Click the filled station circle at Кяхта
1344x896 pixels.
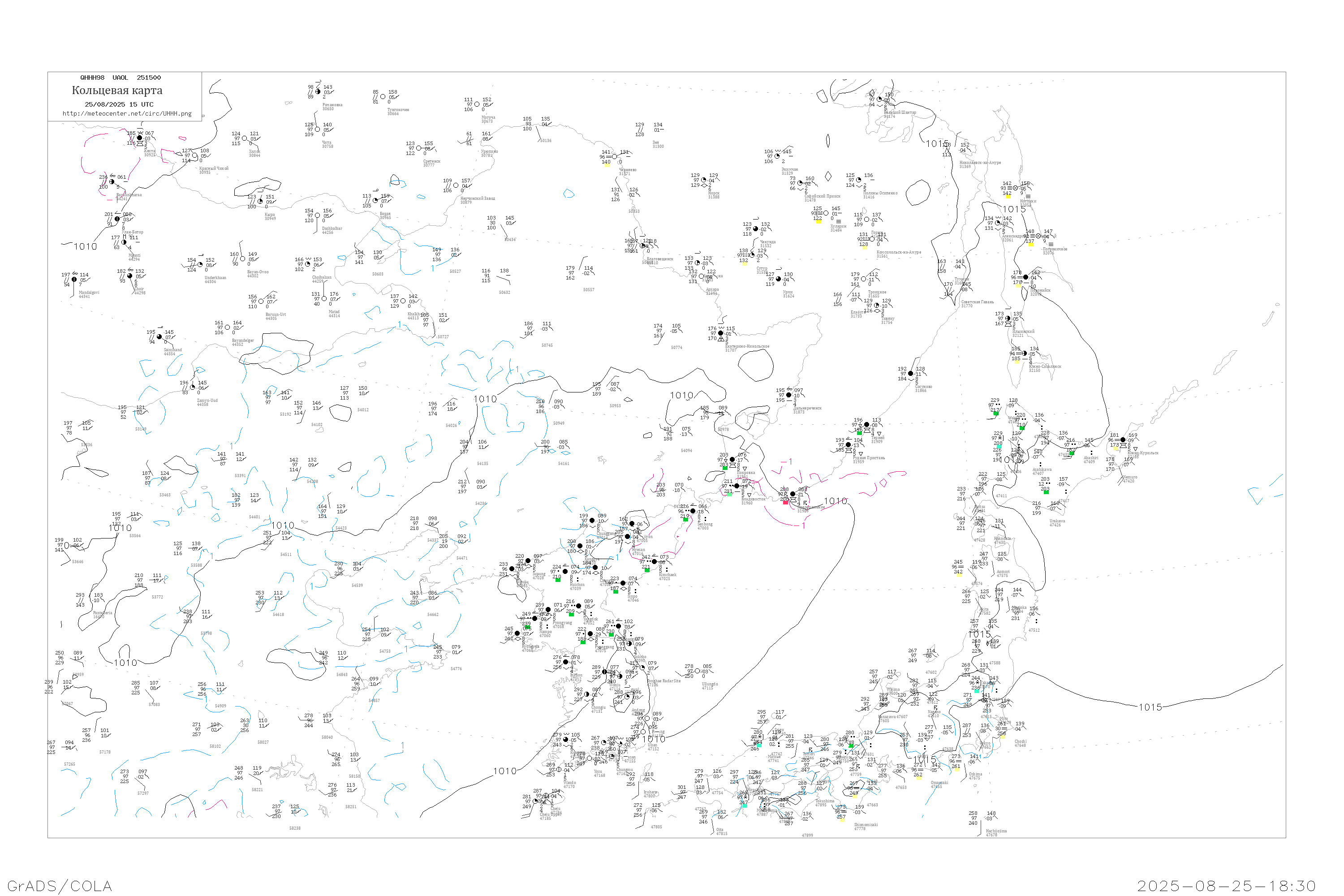point(140,138)
